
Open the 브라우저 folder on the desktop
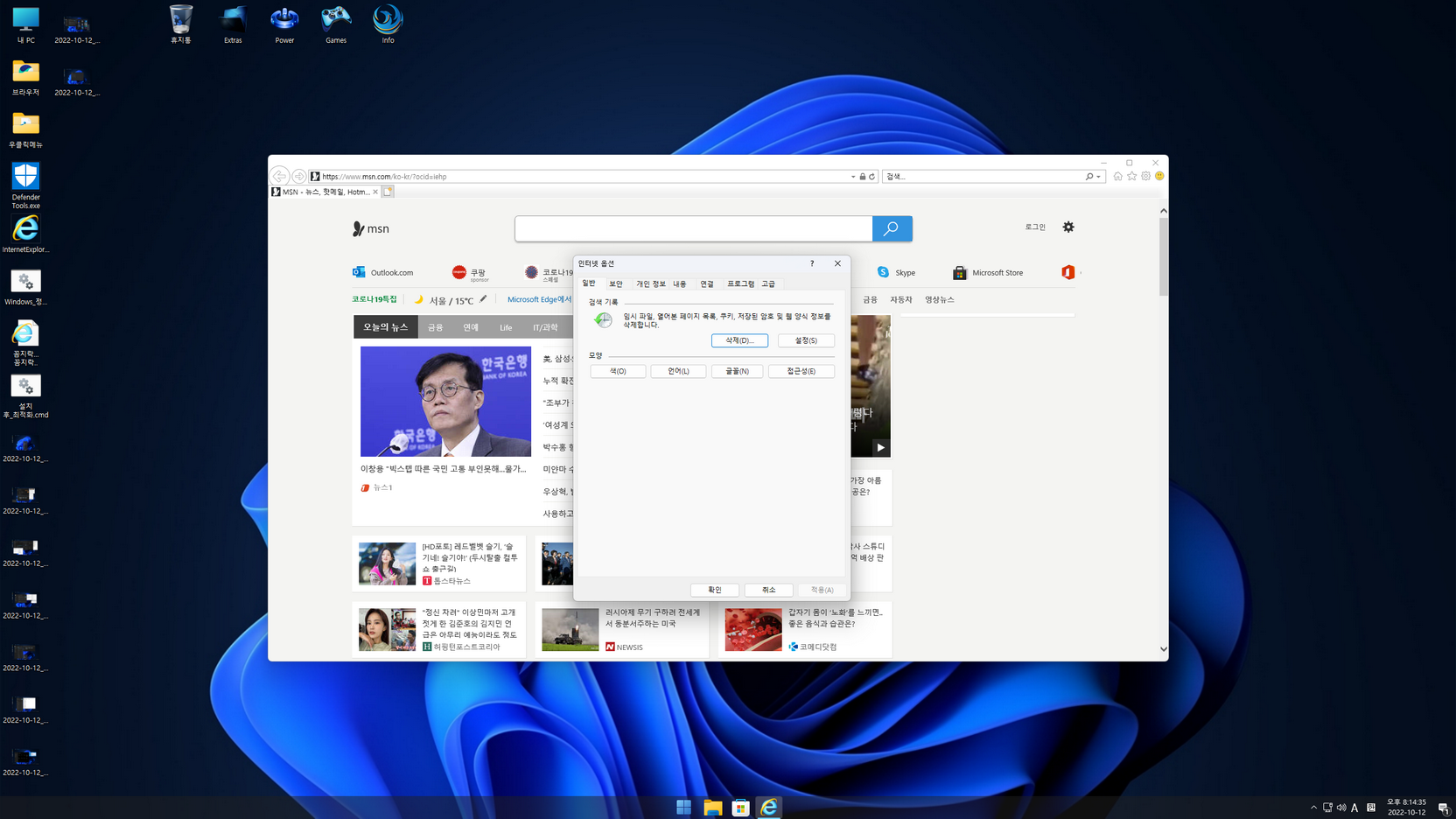coord(25,77)
